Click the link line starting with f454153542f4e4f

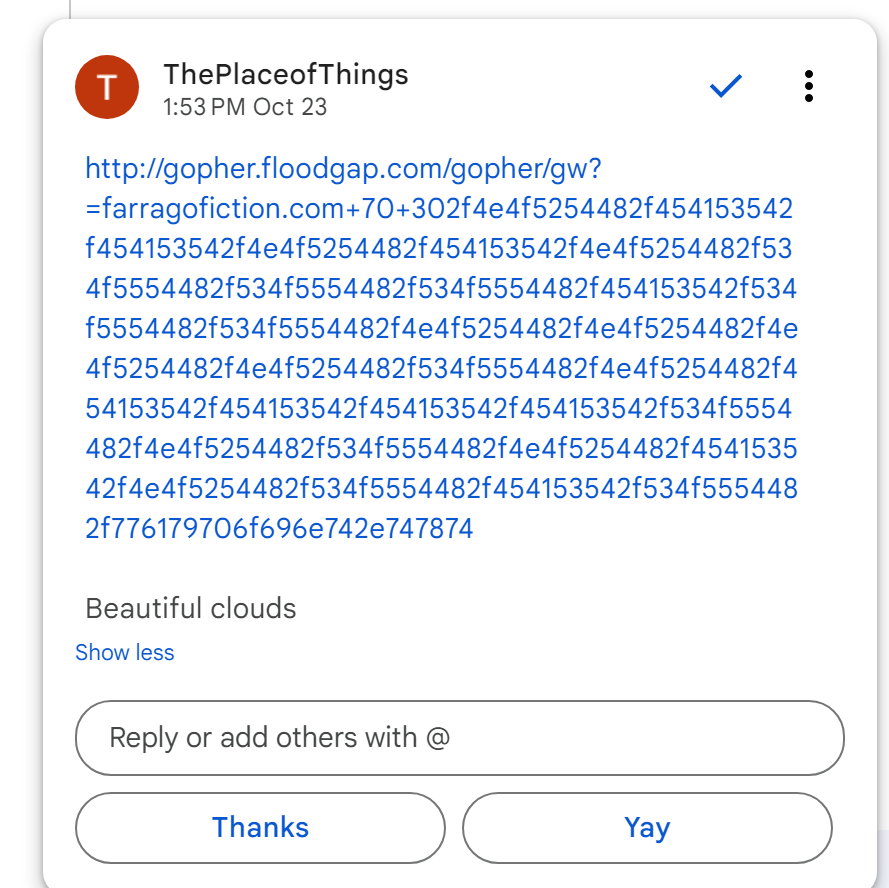pyautogui.click(x=439, y=249)
